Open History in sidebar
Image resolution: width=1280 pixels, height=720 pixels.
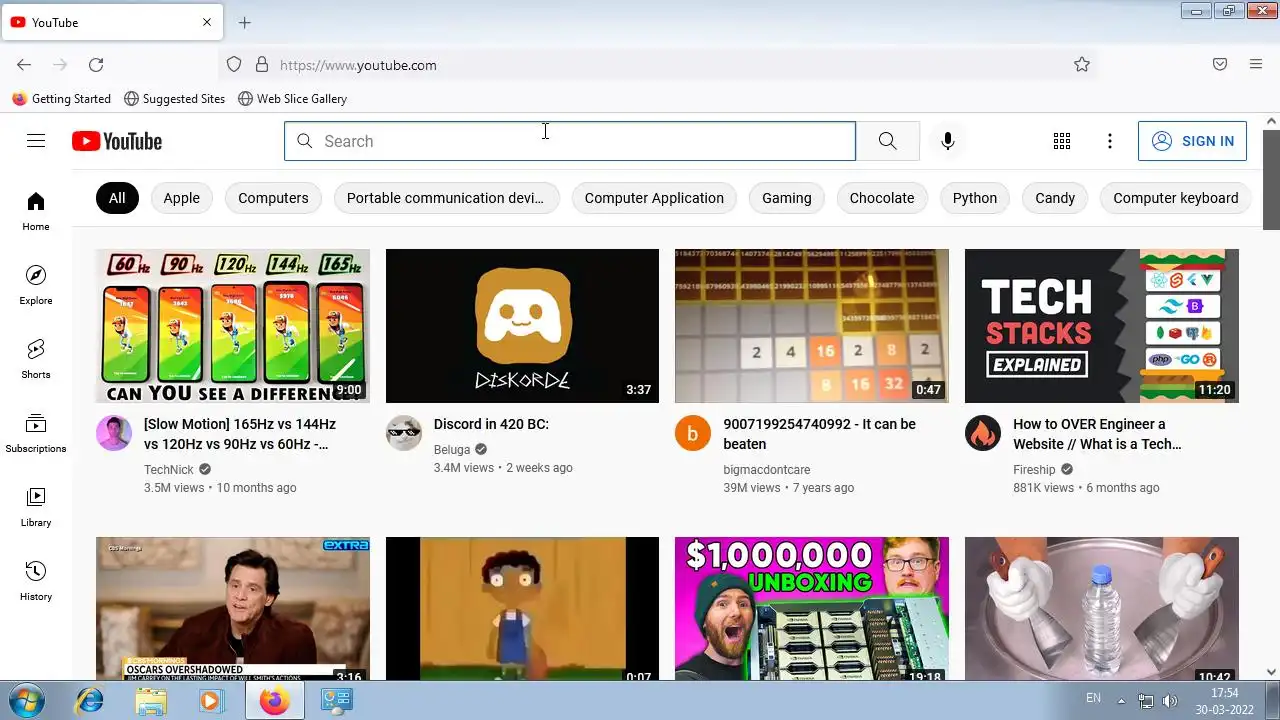(36, 581)
